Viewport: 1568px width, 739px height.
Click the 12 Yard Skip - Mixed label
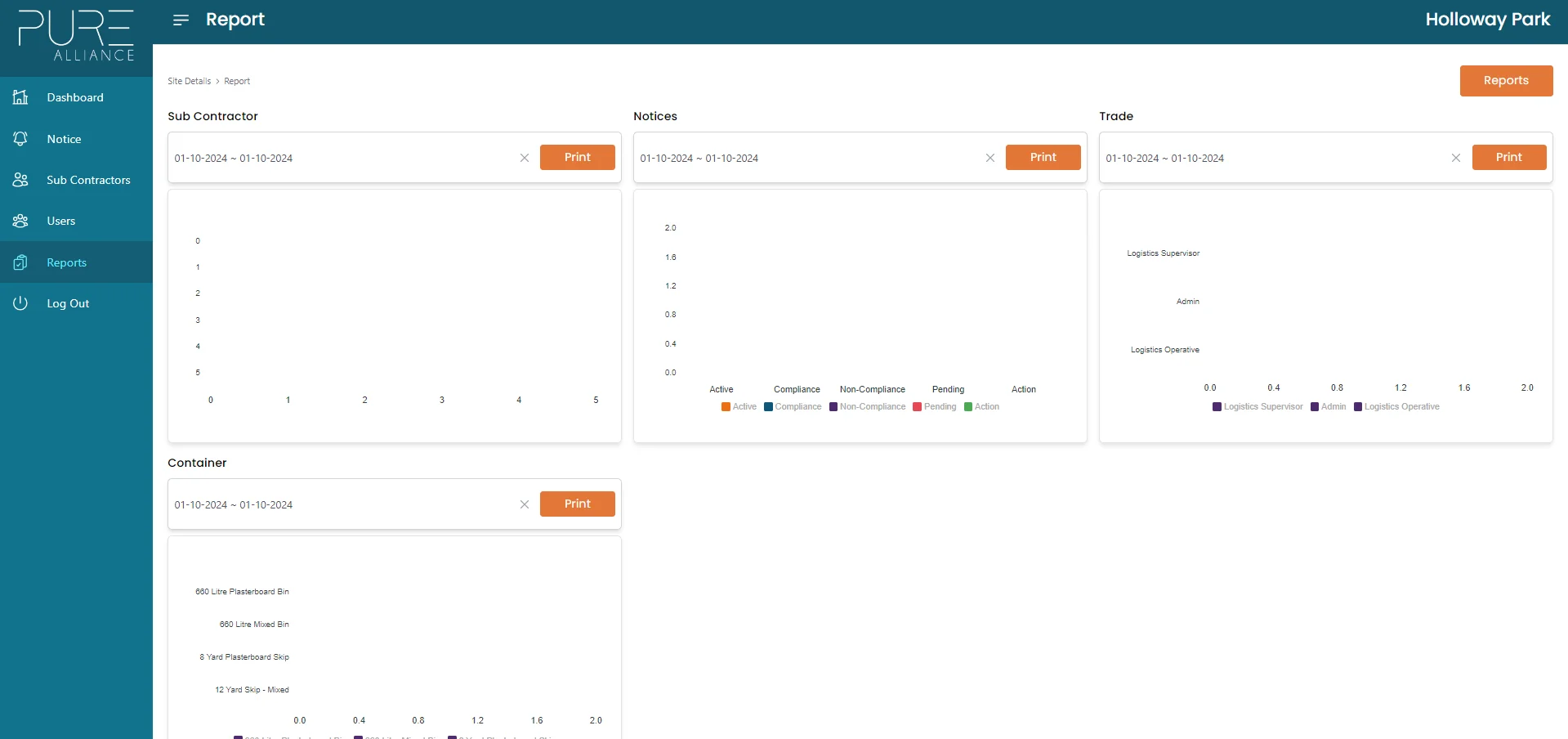tap(252, 690)
